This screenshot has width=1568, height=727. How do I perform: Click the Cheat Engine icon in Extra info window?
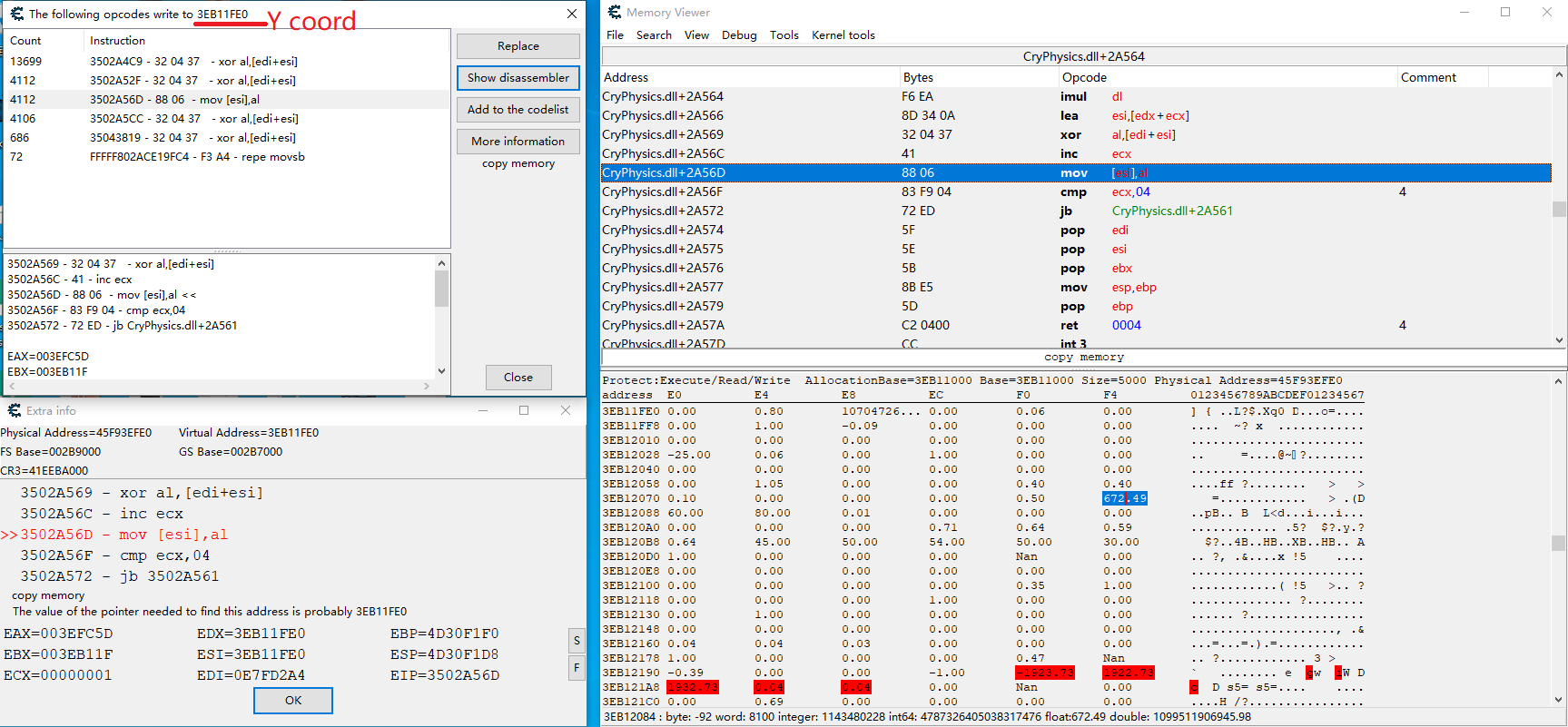tap(14, 410)
